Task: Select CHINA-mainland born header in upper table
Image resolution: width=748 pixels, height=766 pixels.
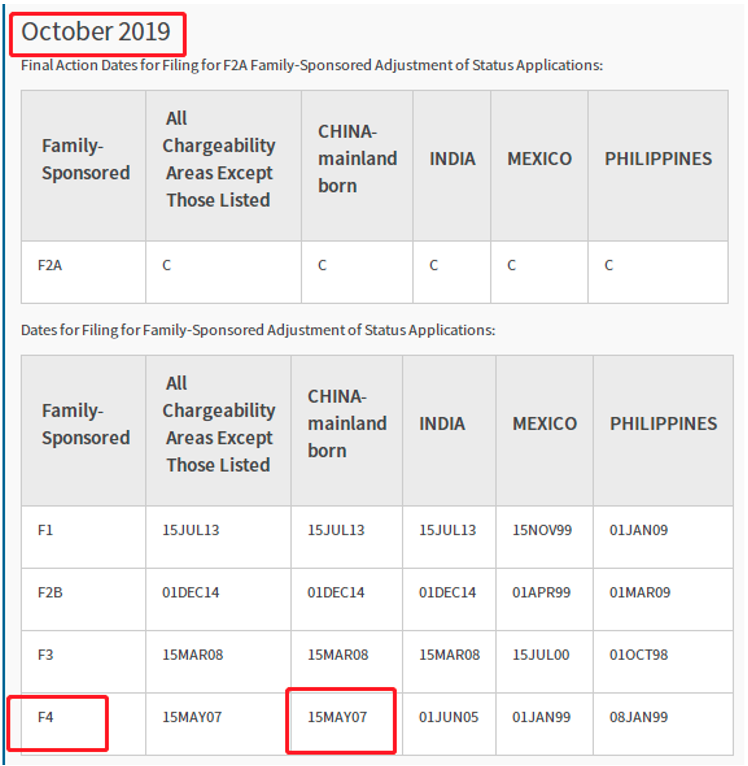Action: (x=358, y=159)
